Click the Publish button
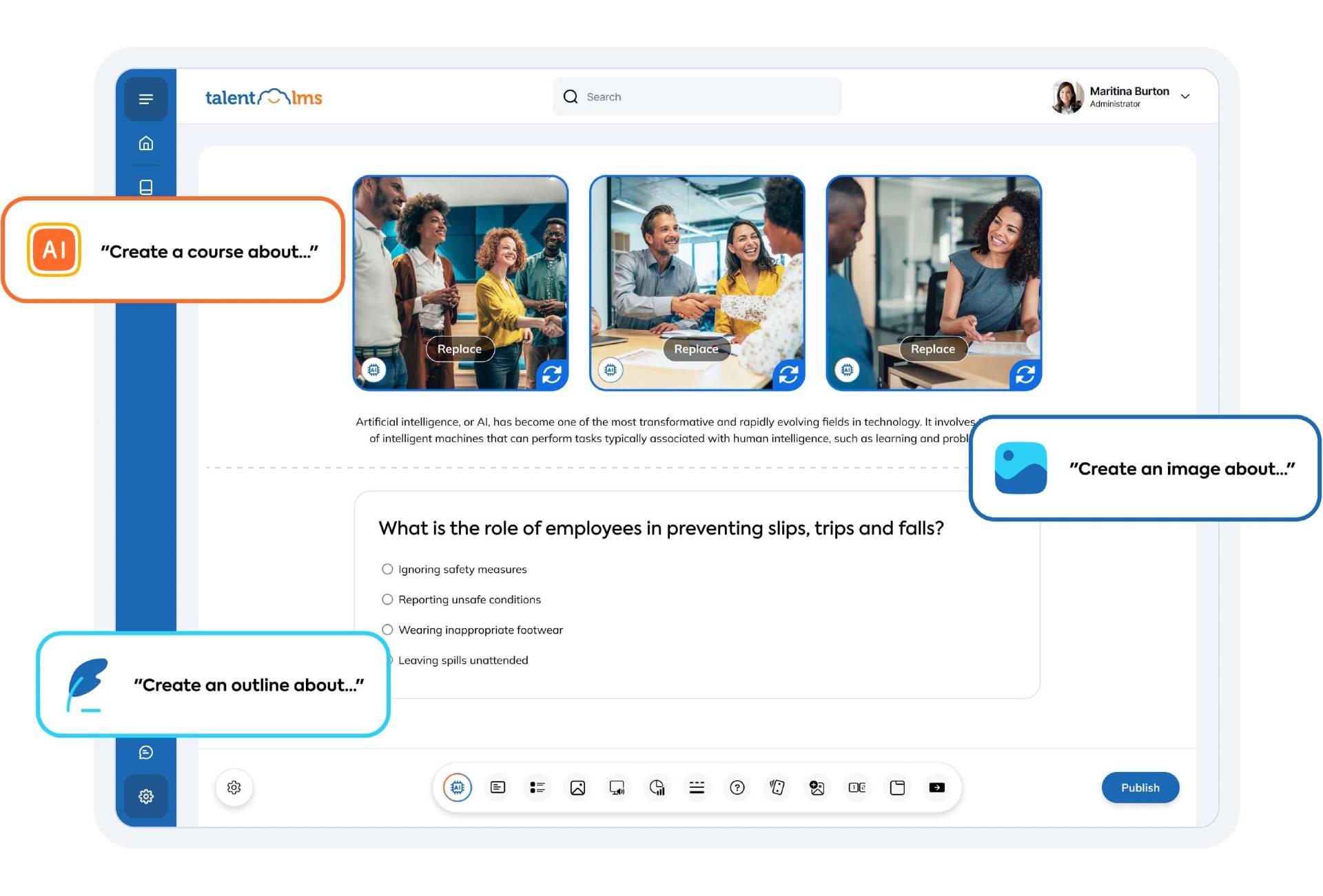Viewport: 1323px width, 896px height. (x=1140, y=787)
